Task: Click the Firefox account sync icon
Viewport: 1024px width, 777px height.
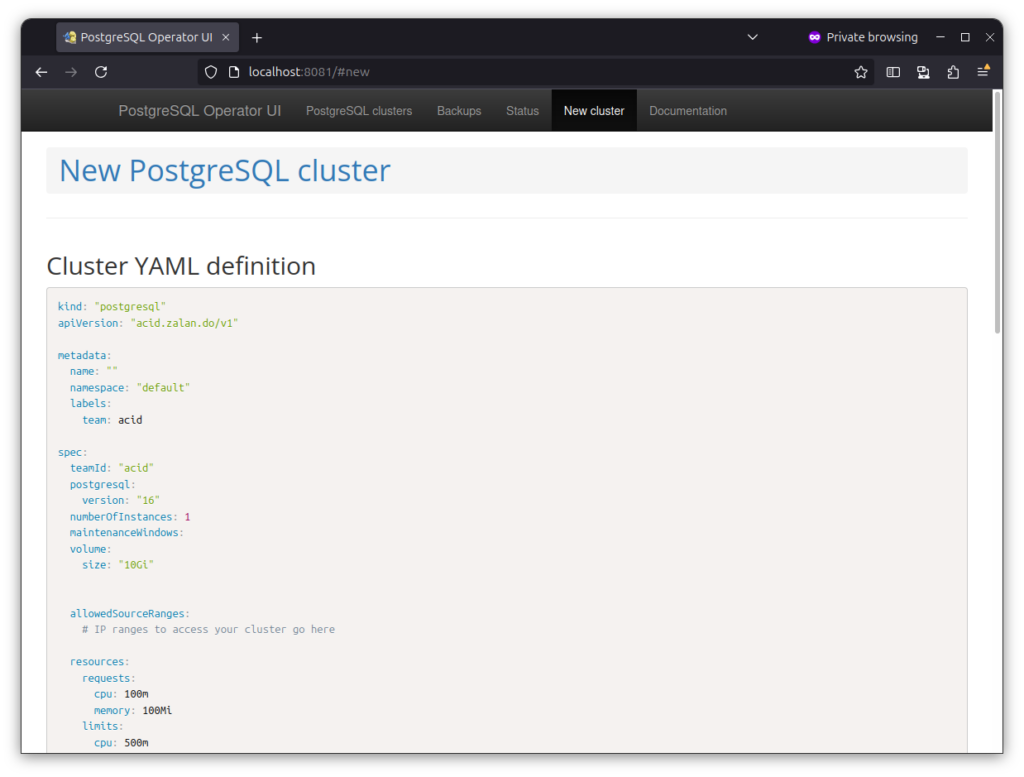Action: coord(923,71)
